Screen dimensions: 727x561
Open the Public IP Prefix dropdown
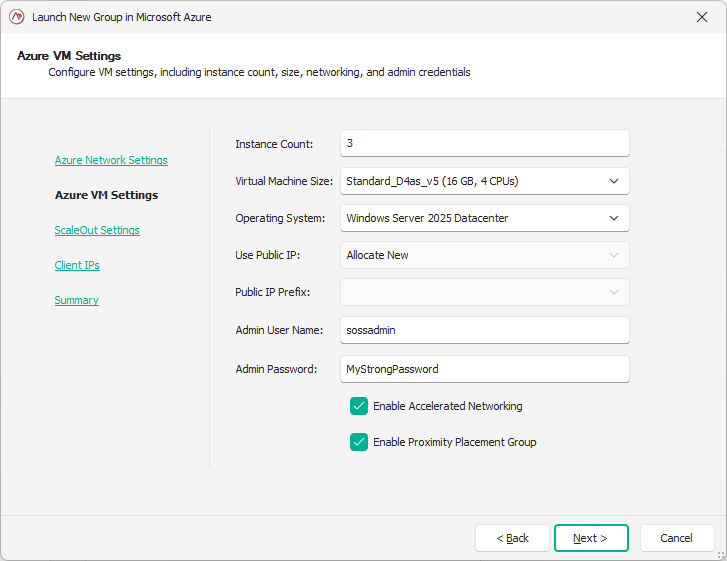click(x=485, y=292)
